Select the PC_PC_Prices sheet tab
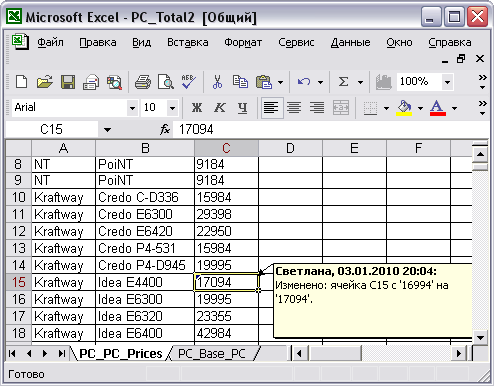 click(x=121, y=354)
